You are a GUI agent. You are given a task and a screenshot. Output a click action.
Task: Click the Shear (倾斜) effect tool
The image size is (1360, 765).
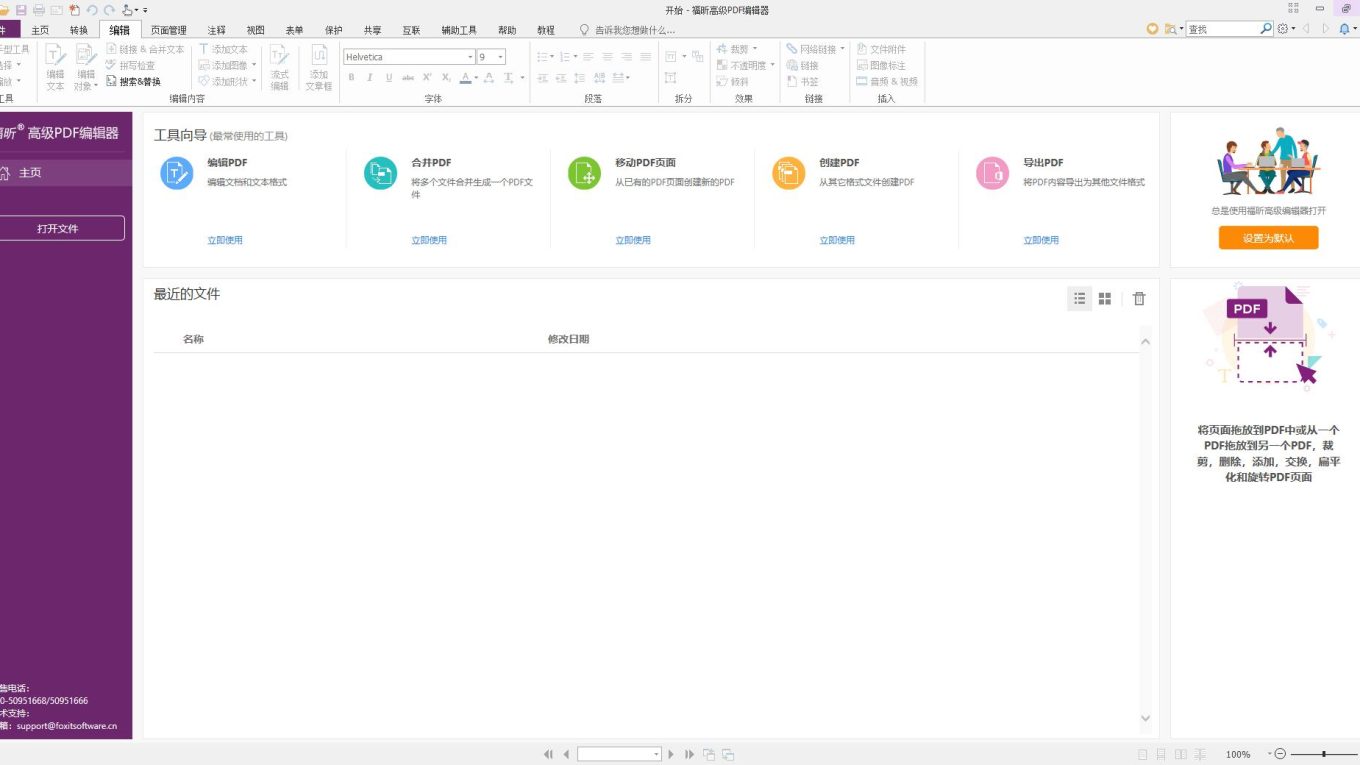click(732, 82)
